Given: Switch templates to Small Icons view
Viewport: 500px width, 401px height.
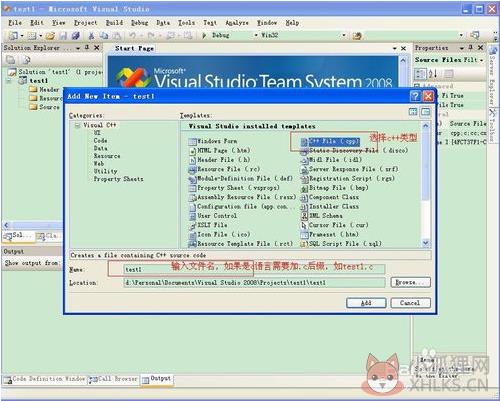Looking at the screenshot, I should point(426,112).
